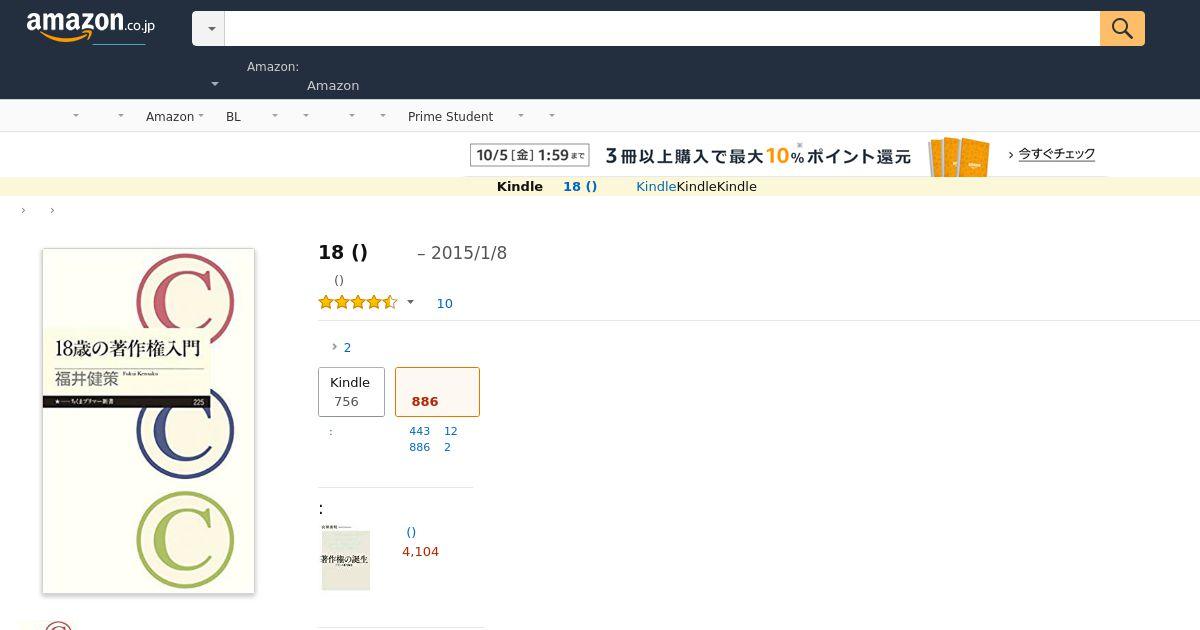Screen dimensions: 1200x630
Task: Open the "886" new price link below formats
Action: point(419,447)
